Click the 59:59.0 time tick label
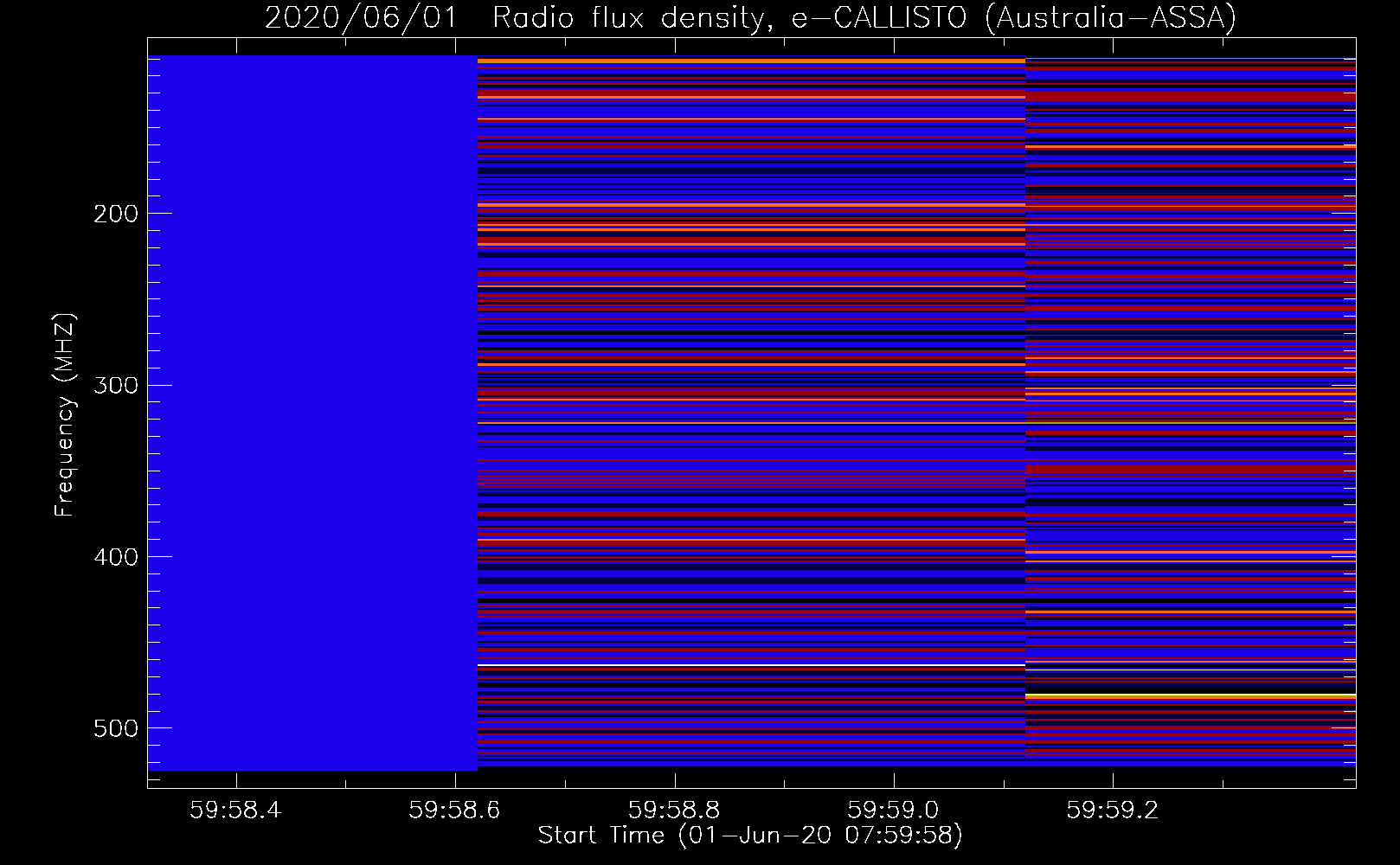This screenshot has width=1400, height=865. click(x=893, y=810)
